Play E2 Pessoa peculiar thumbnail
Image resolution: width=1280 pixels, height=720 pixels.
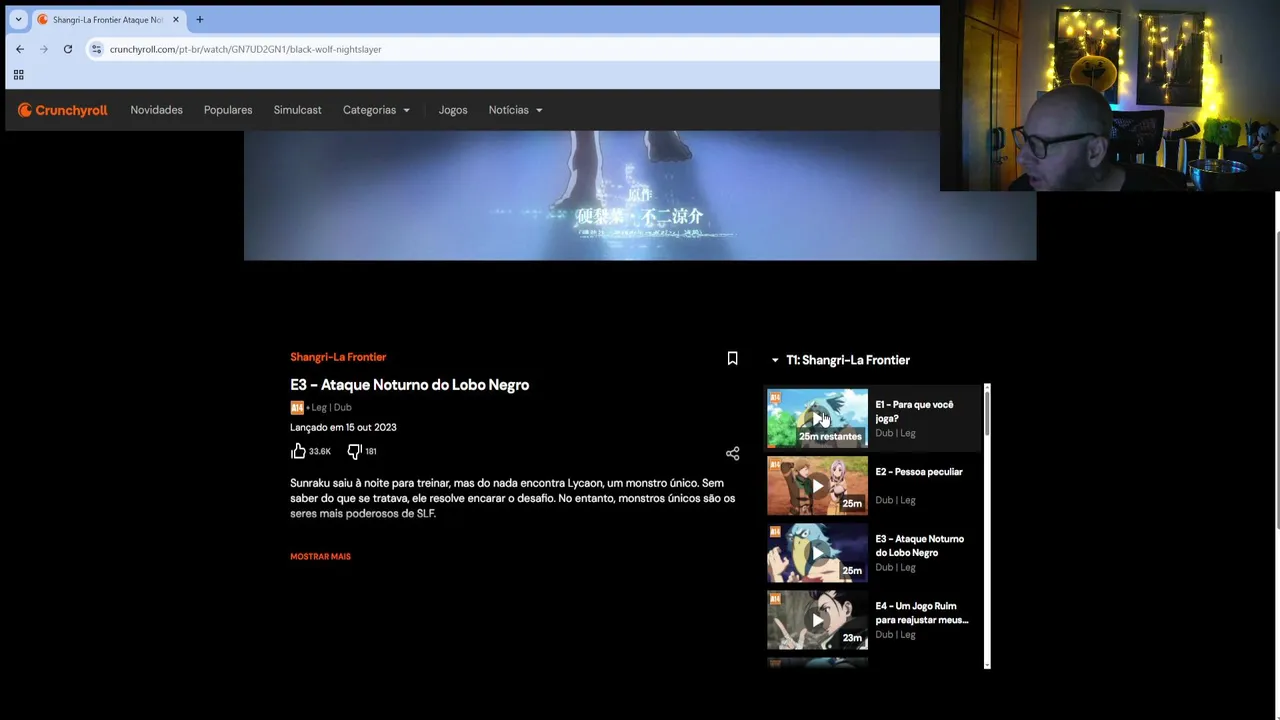(x=817, y=485)
